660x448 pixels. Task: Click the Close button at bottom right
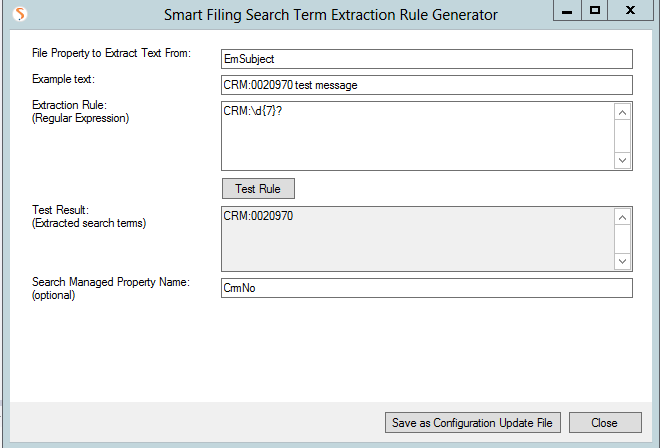pyautogui.click(x=605, y=422)
